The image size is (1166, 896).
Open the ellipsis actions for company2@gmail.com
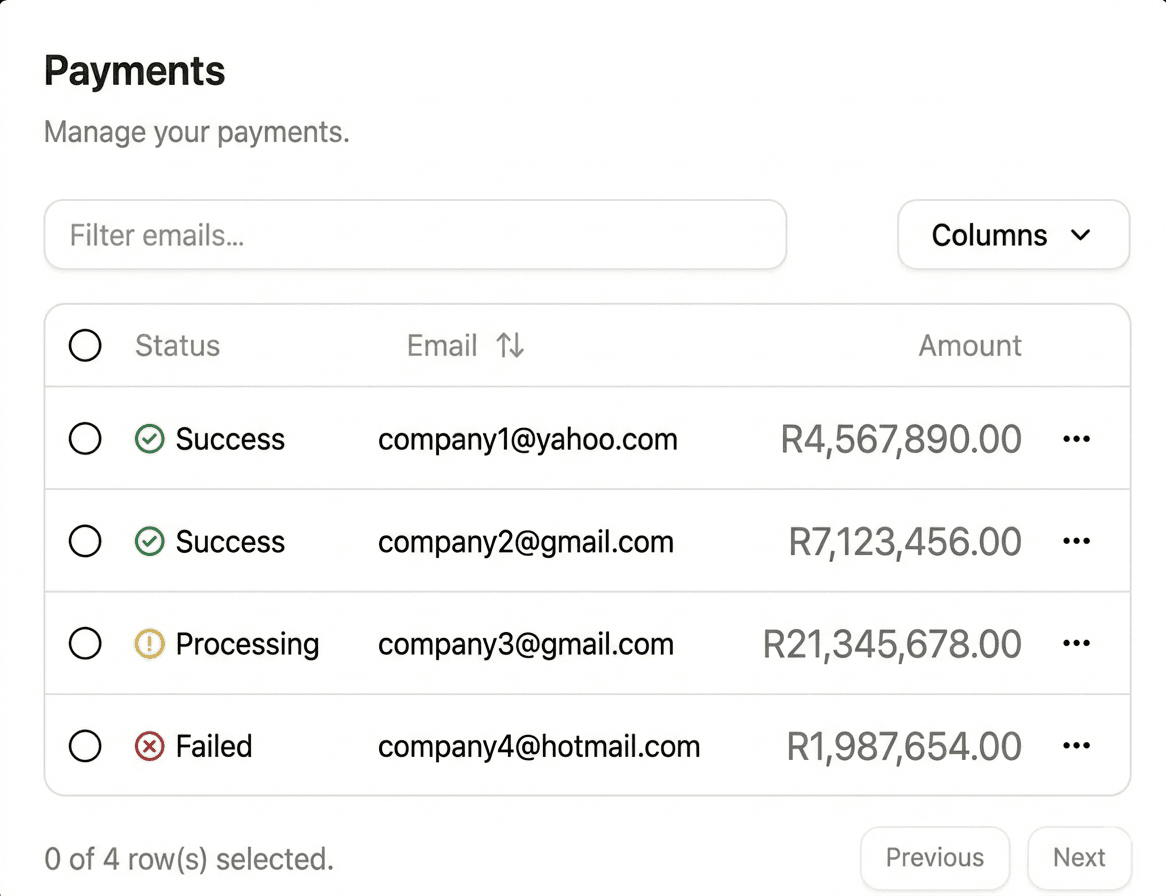coord(1076,541)
